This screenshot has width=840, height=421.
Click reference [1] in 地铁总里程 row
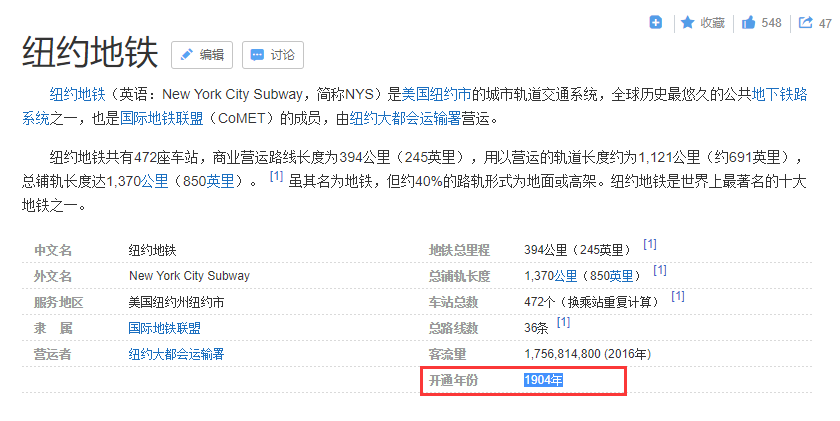(x=650, y=244)
